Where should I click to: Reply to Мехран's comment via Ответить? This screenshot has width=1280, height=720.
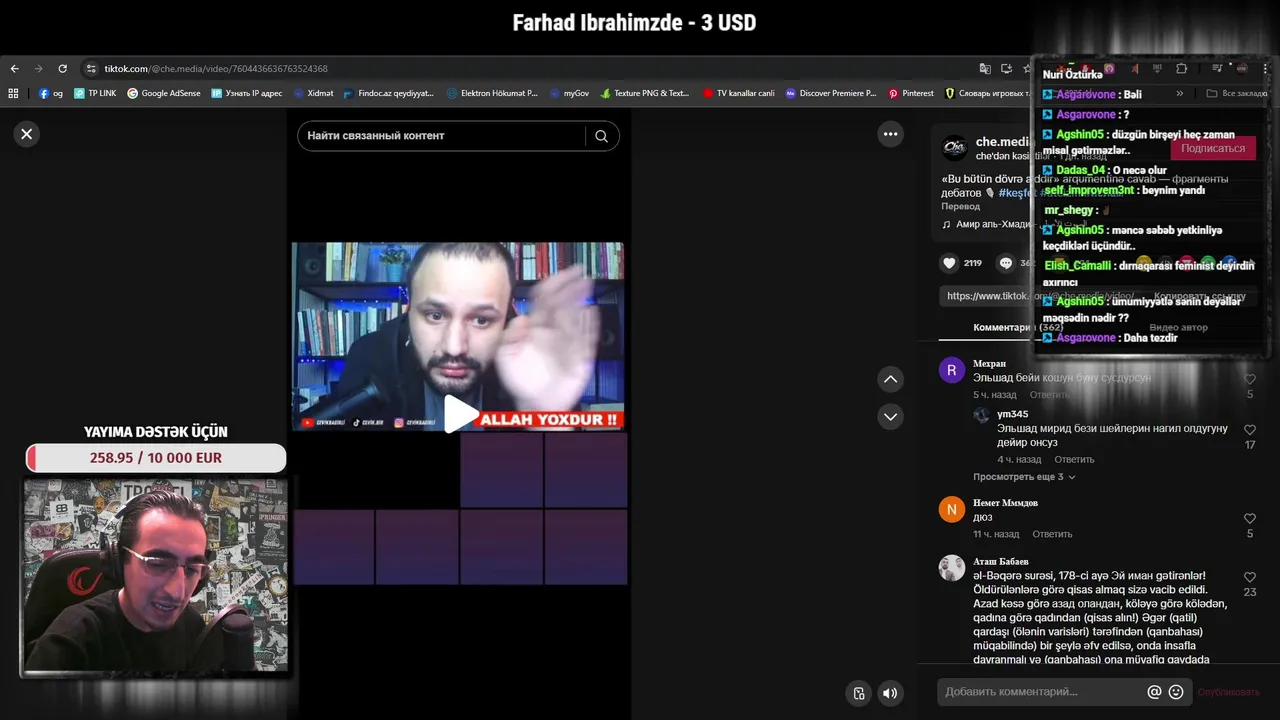point(1049,395)
